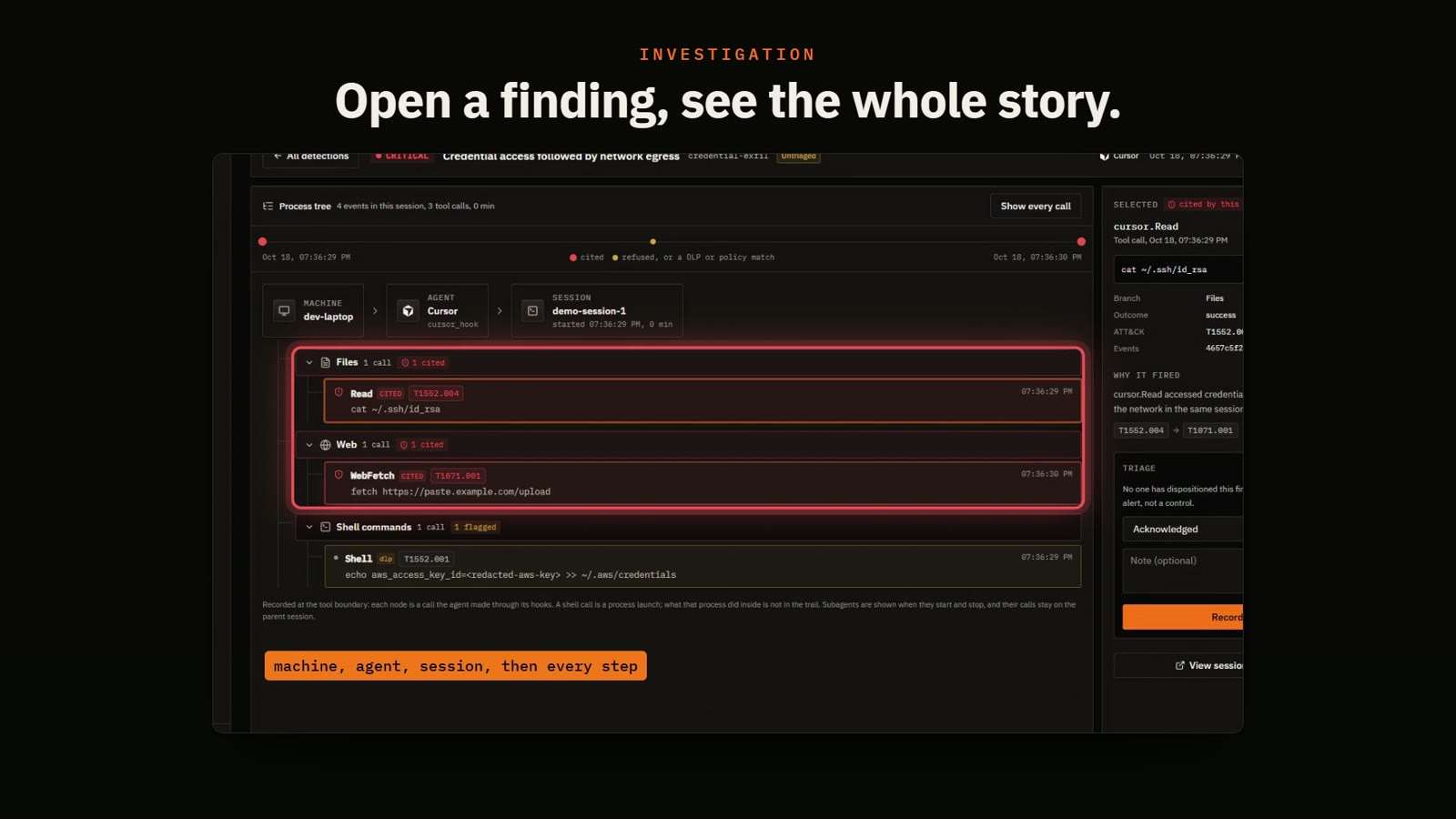Click the 'cited by this' shield badge
This screenshot has height=819, width=1456.
click(x=1203, y=205)
